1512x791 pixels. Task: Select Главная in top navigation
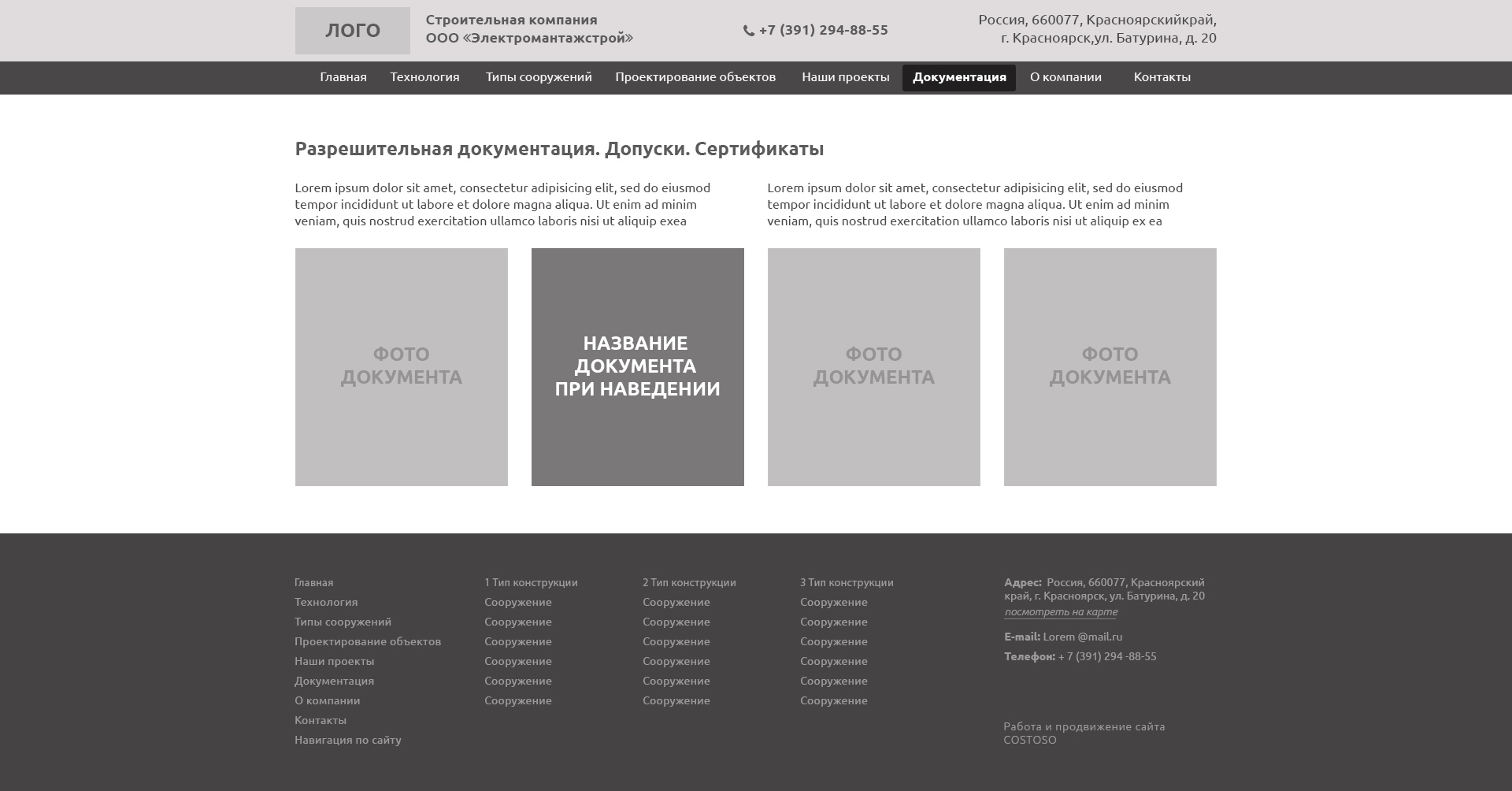pos(342,77)
